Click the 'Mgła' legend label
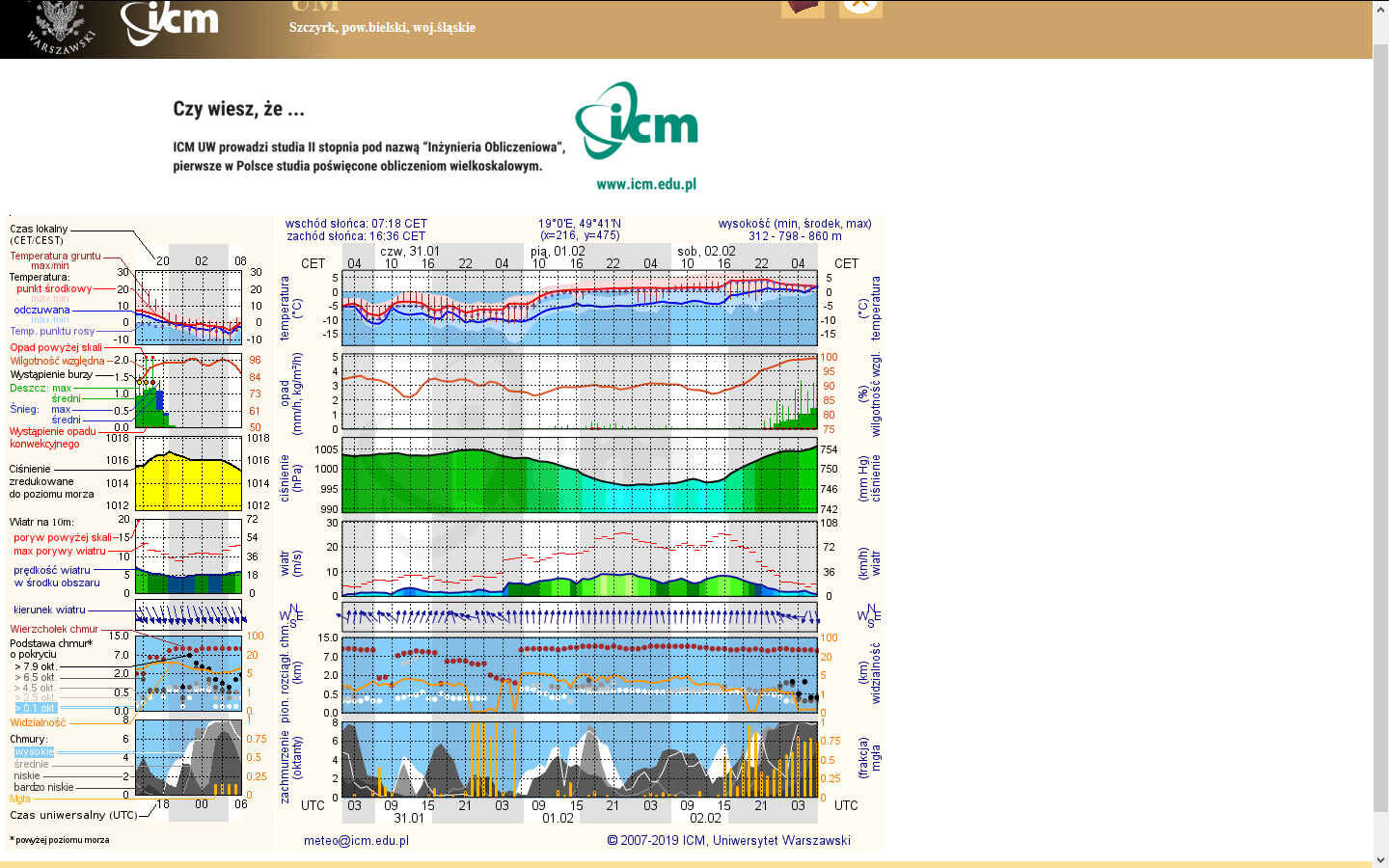This screenshot has height=868, width=1389. tap(20, 799)
